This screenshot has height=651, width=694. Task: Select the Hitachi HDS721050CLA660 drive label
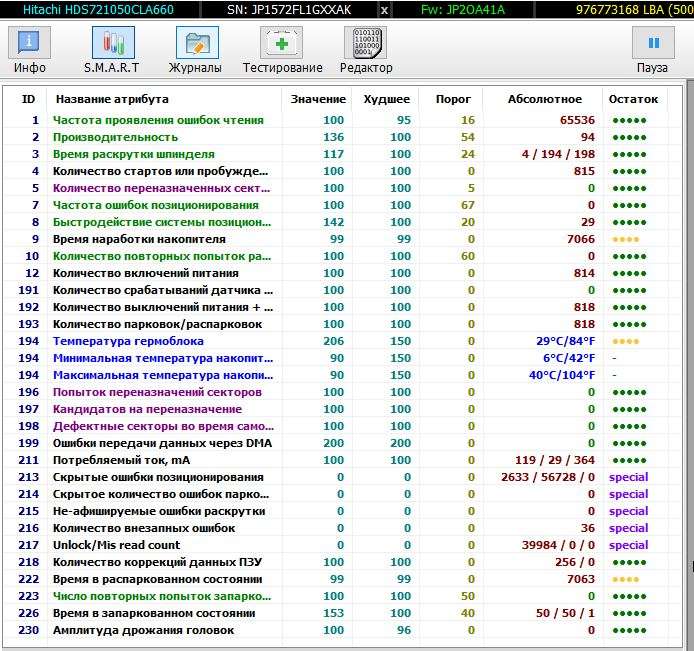click(x=98, y=10)
